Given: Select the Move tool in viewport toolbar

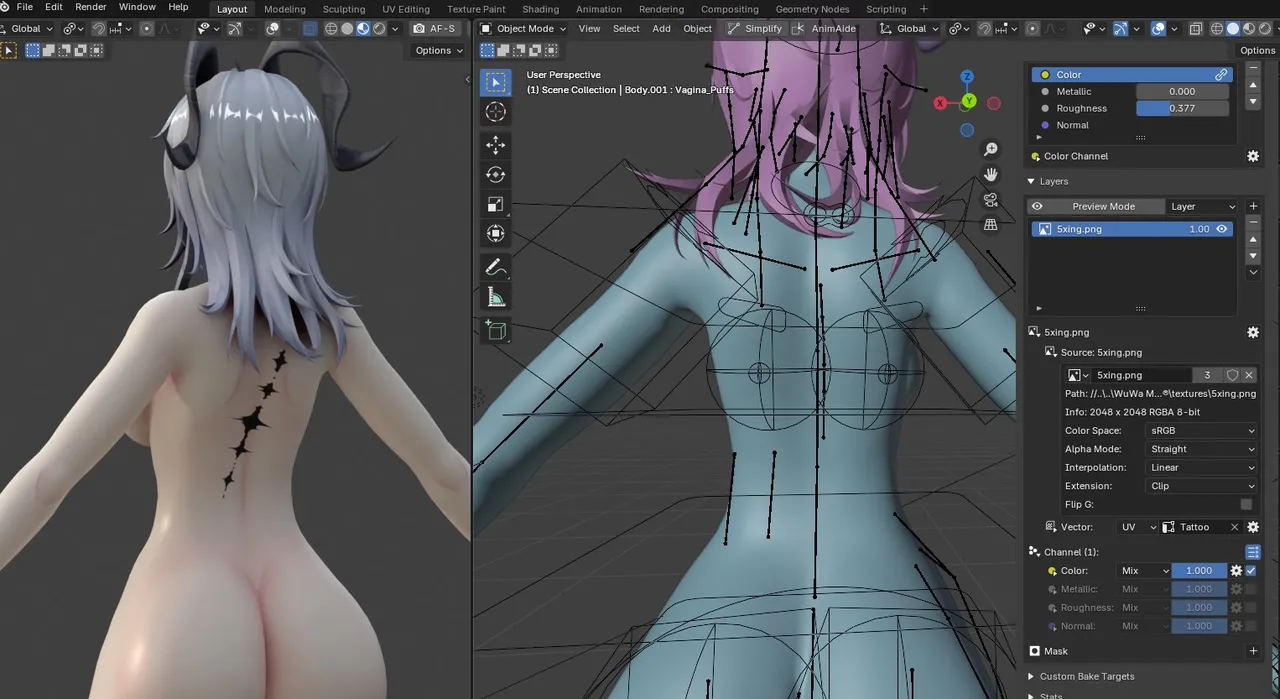Looking at the screenshot, I should pos(496,145).
